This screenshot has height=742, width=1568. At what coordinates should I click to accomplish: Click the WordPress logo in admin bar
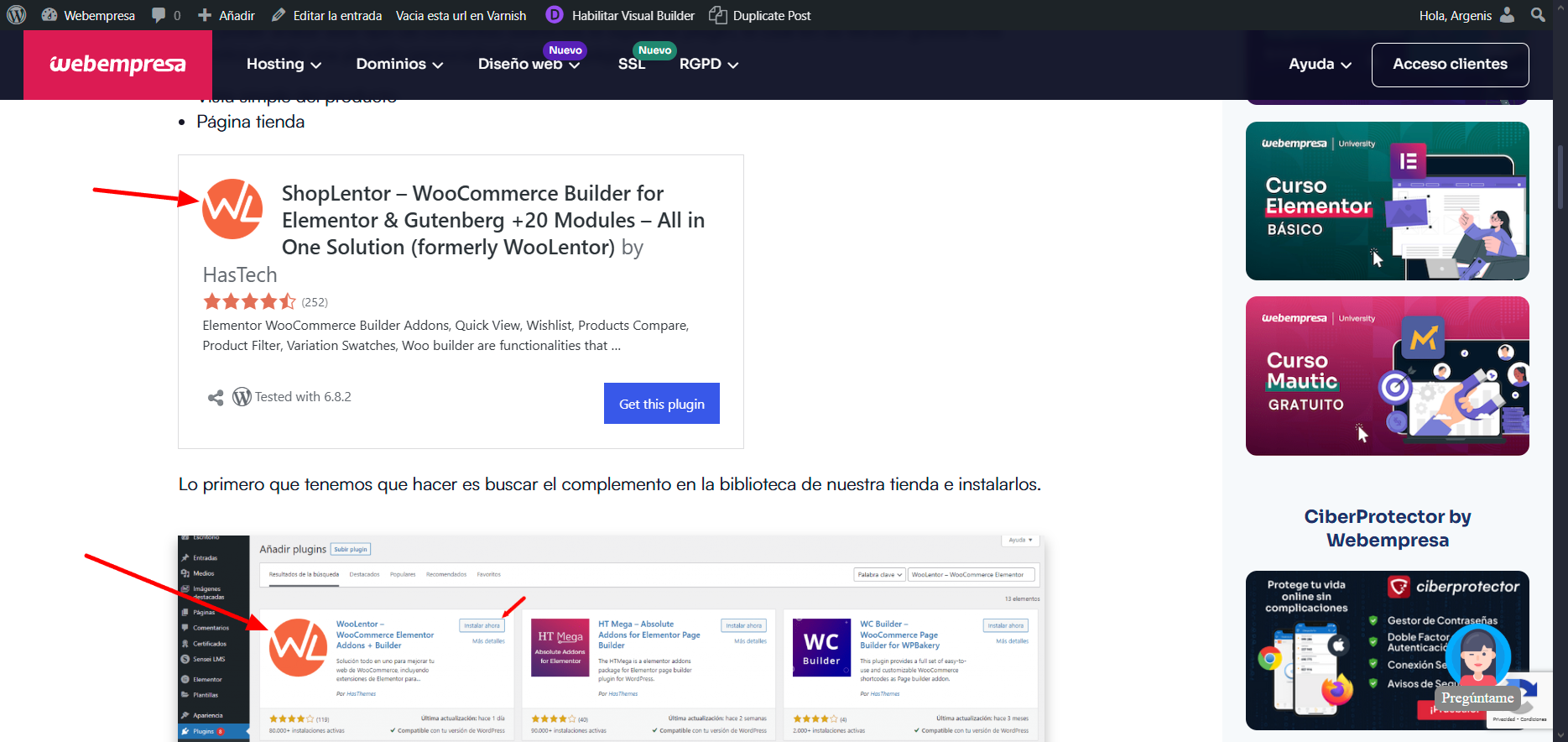tap(17, 15)
